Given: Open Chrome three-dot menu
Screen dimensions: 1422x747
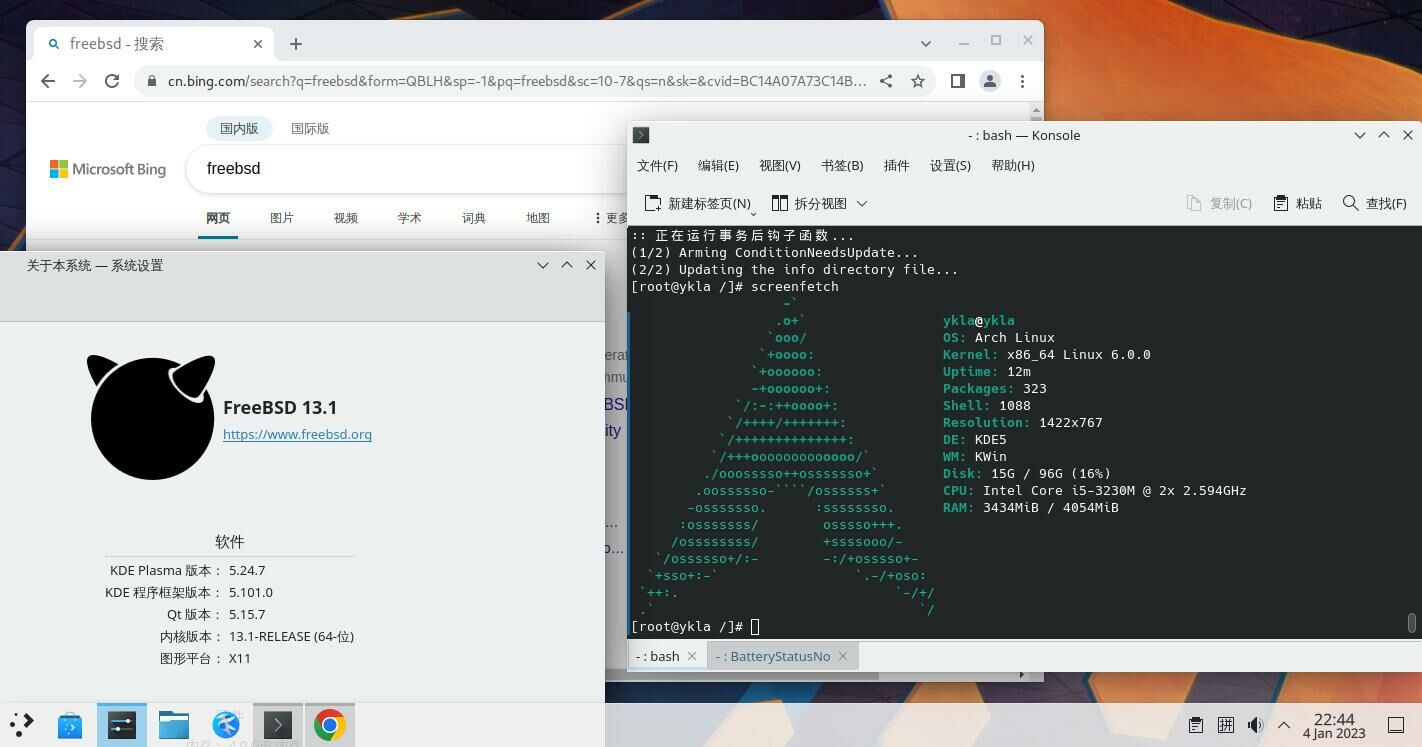Looking at the screenshot, I should (1022, 81).
